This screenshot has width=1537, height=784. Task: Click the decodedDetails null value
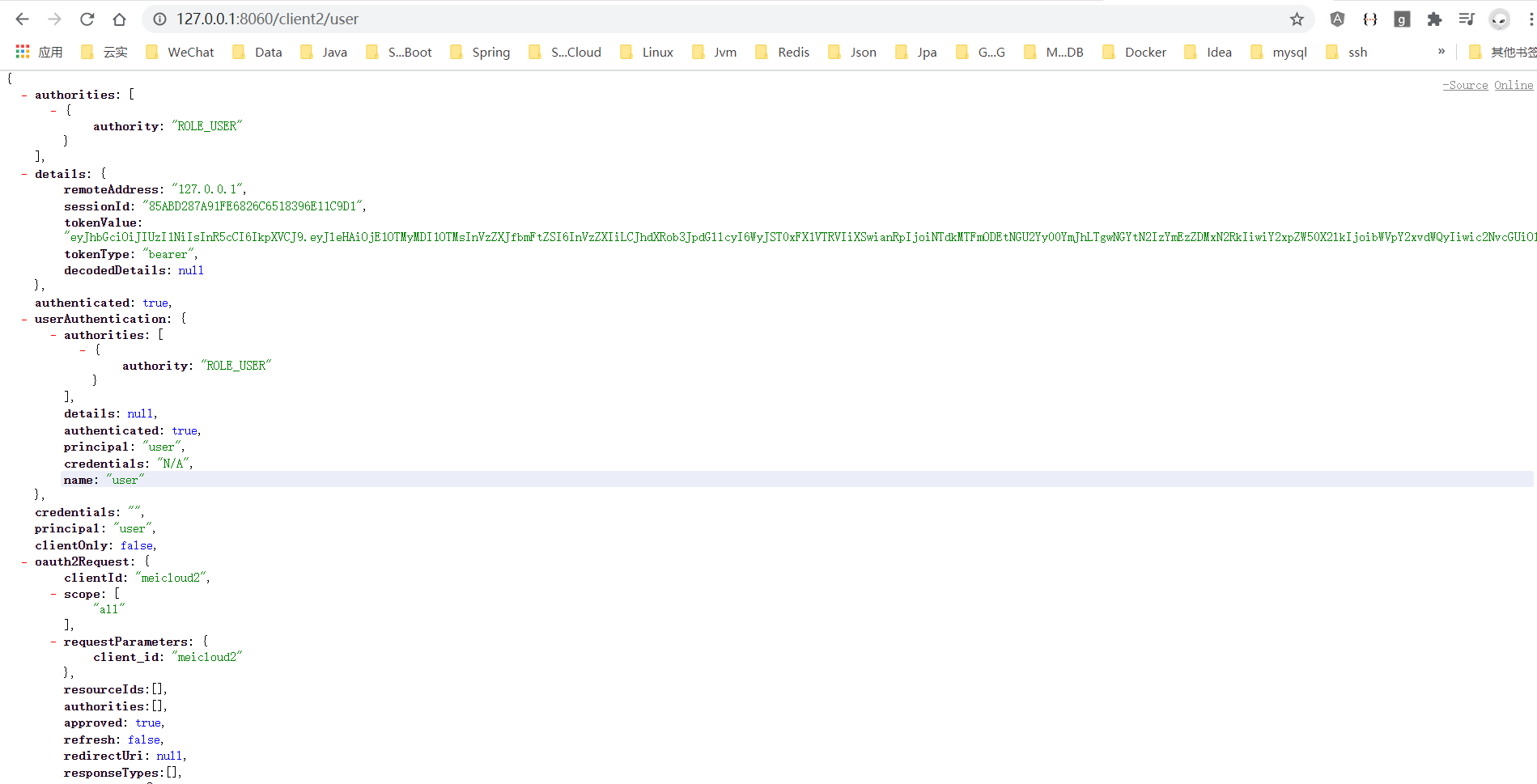point(191,270)
